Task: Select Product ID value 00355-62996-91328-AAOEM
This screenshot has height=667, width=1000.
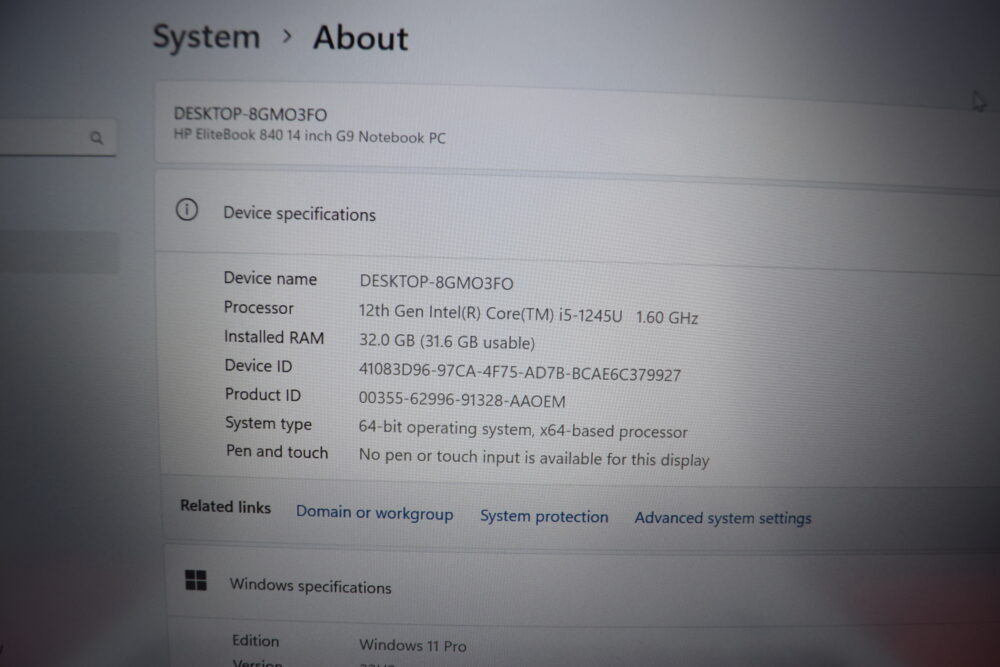Action: [x=462, y=399]
